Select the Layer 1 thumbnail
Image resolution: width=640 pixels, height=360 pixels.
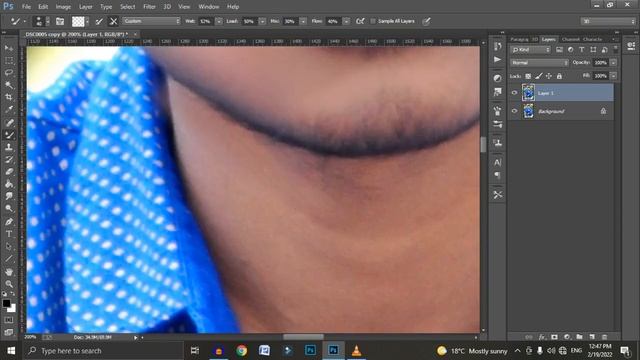point(528,93)
